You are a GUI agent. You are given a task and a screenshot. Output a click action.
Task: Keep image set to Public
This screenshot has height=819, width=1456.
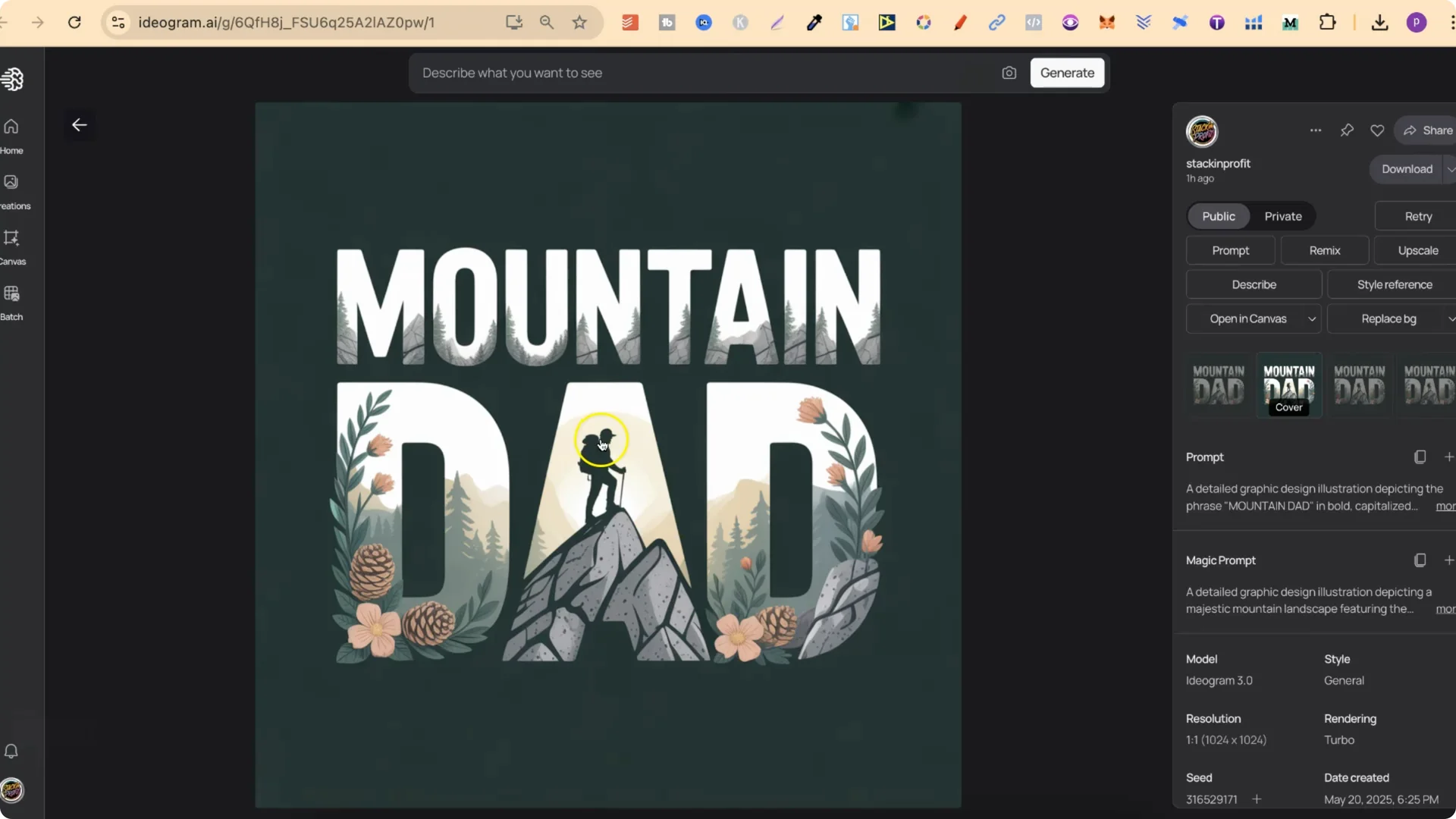coord(1218,216)
